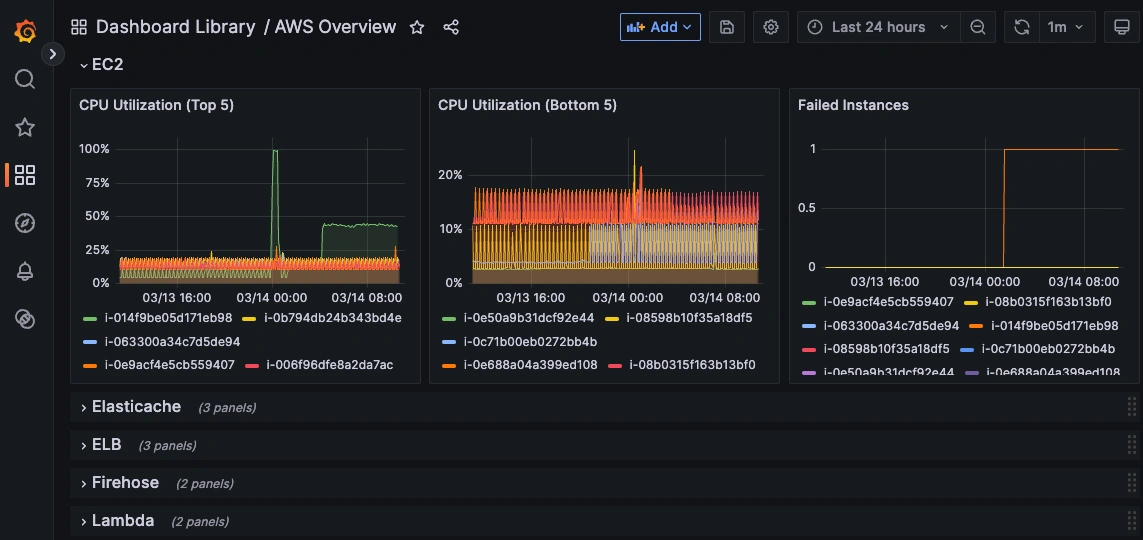The width and height of the screenshot is (1143, 540).
Task: Toggle series i-0e50a9b31dcf92e44 in the Bottom 5 legend
Action: tap(528, 318)
